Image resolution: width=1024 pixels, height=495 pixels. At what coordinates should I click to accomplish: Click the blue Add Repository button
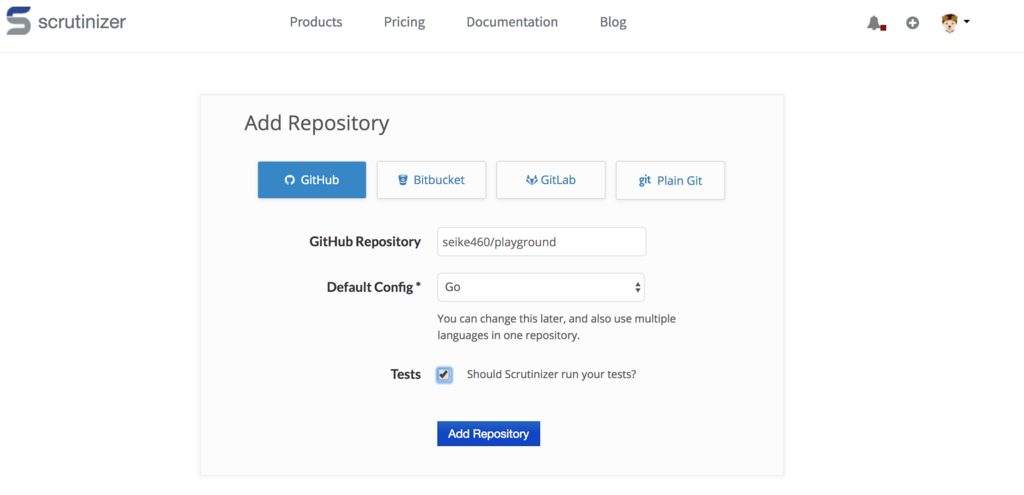click(x=488, y=434)
